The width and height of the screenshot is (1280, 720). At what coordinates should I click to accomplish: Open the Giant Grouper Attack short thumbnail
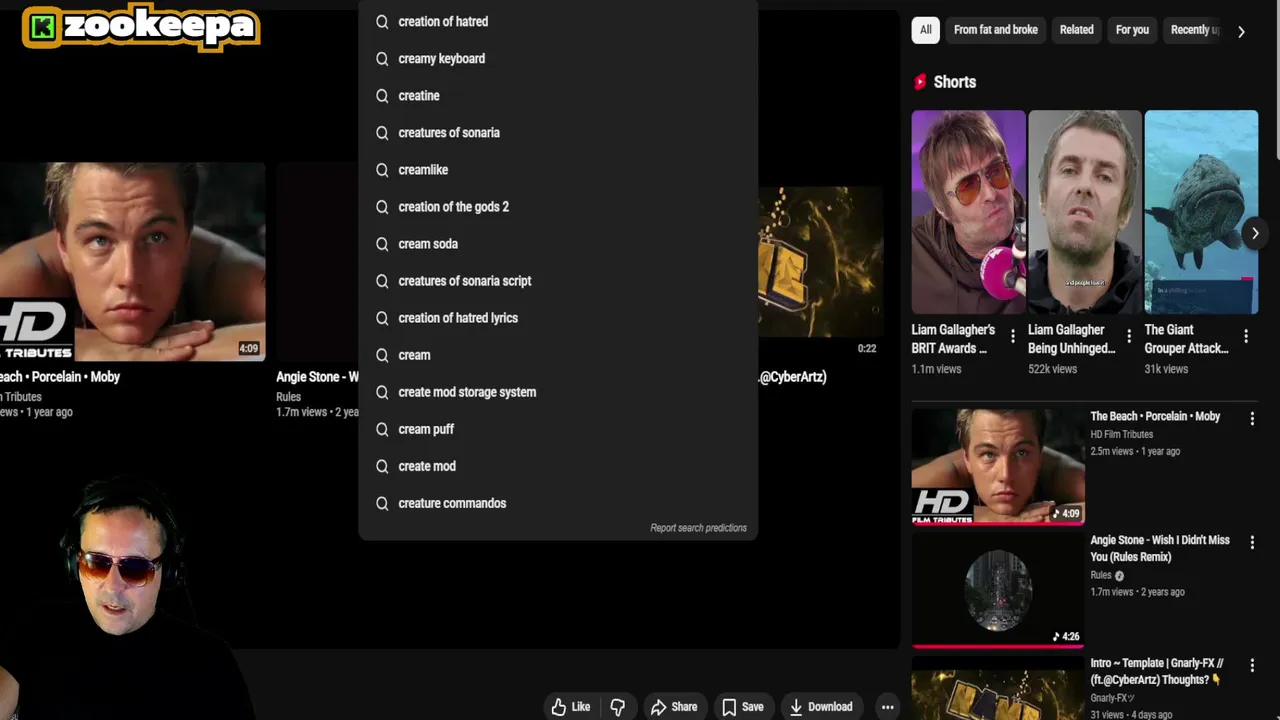pyautogui.click(x=1201, y=212)
